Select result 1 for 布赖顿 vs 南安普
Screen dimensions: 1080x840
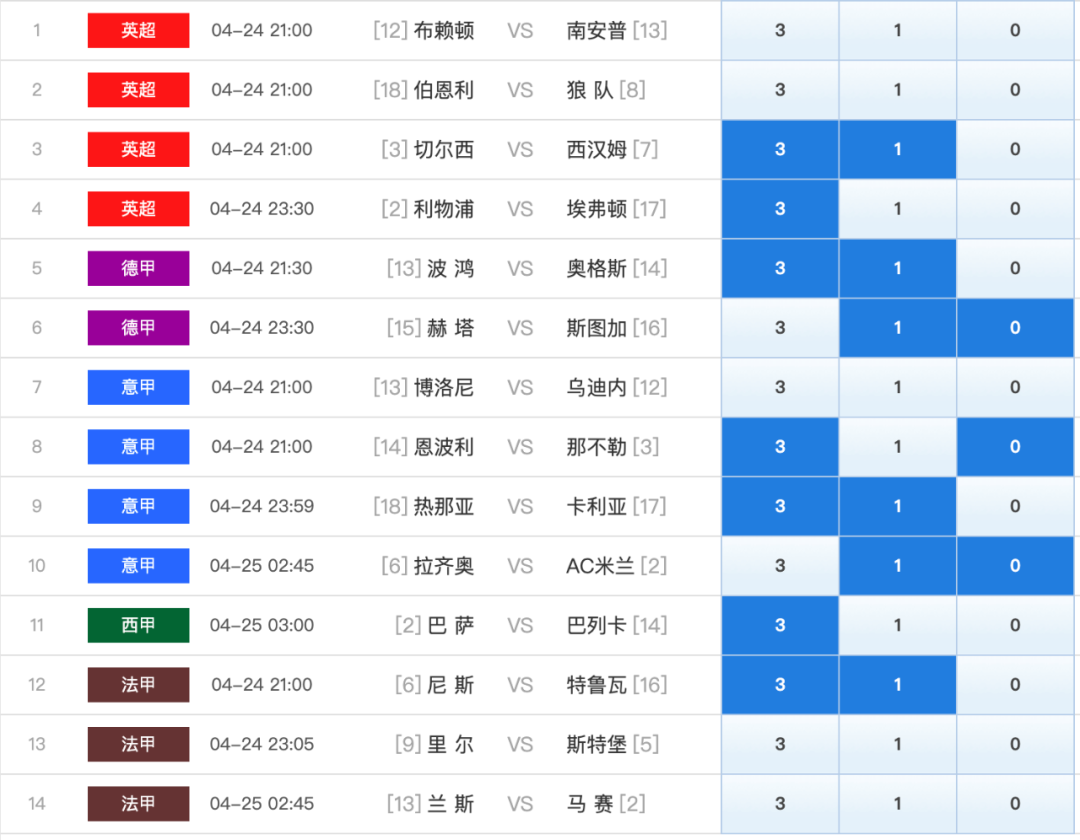897,30
